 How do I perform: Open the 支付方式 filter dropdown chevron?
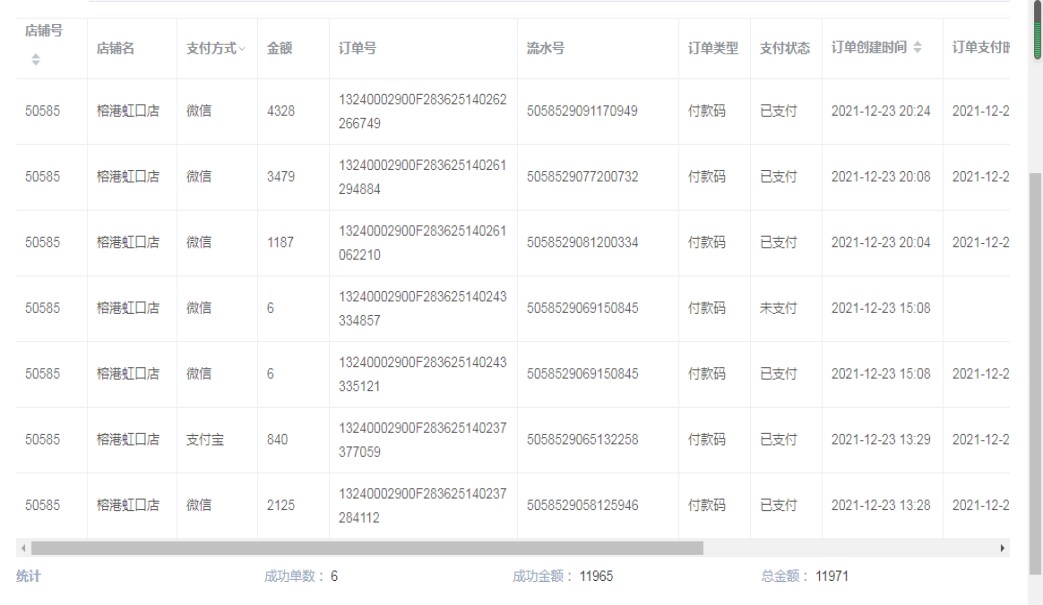[242, 49]
